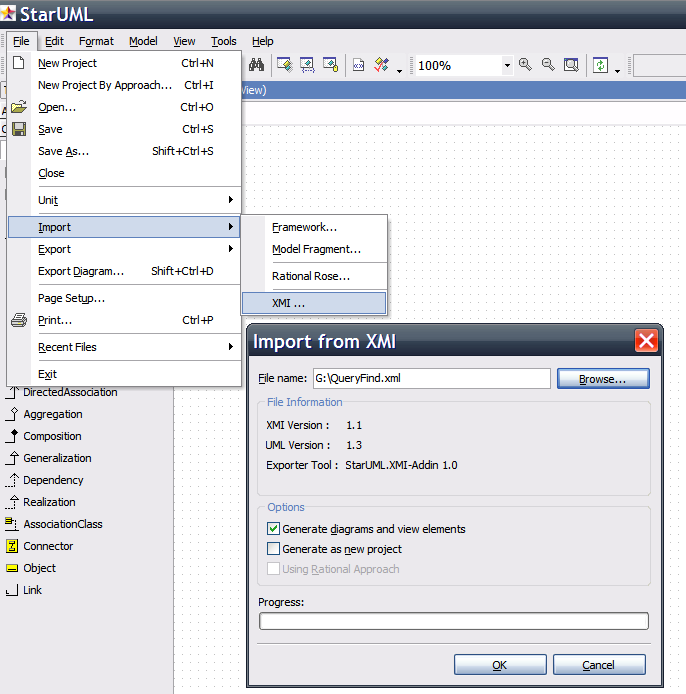Screen dimensions: 686x694
Task: Uncheck Generate diagrams and view elements
Action: click(274, 529)
